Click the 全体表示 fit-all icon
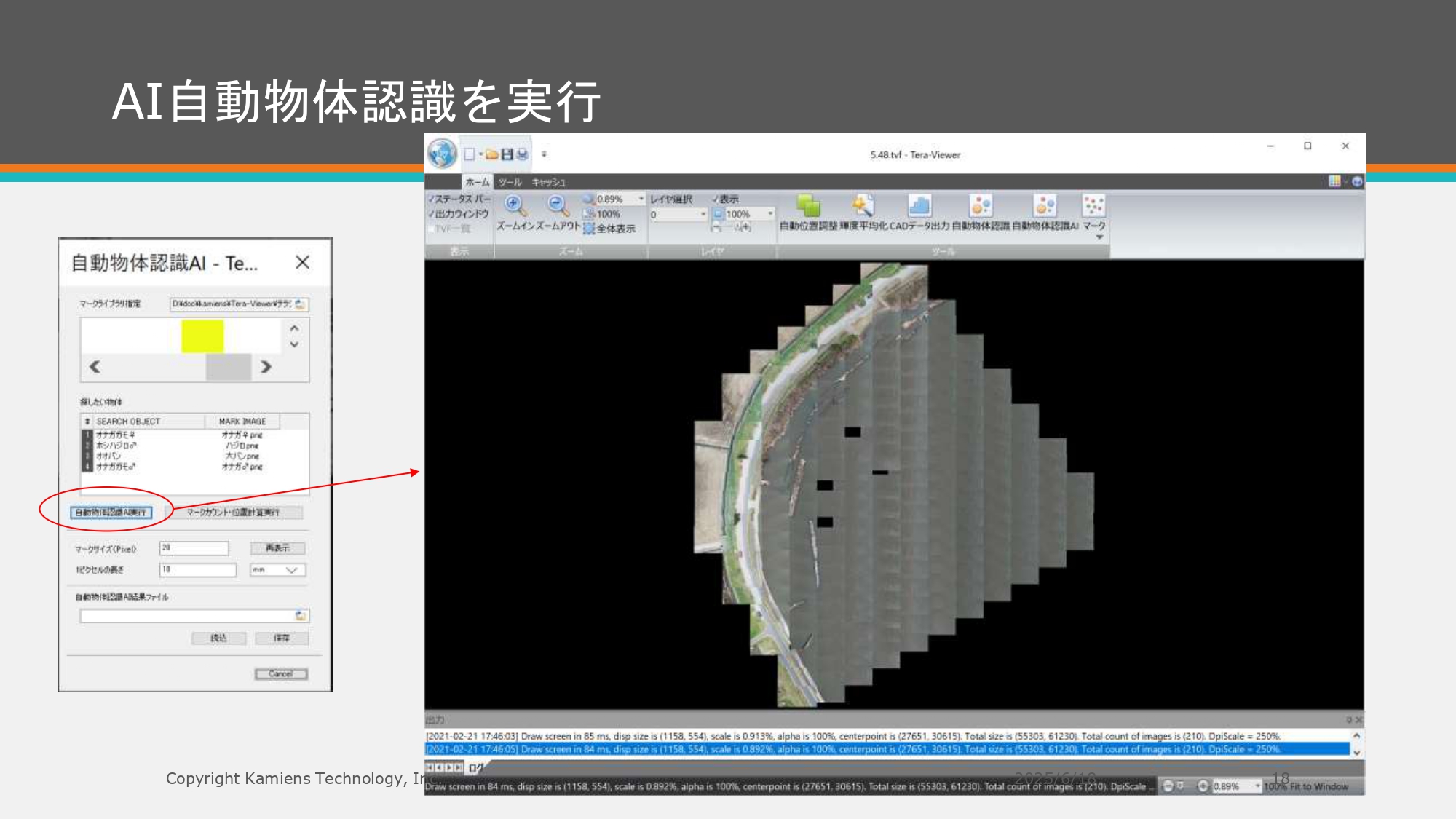The height and width of the screenshot is (819, 1456). (589, 229)
